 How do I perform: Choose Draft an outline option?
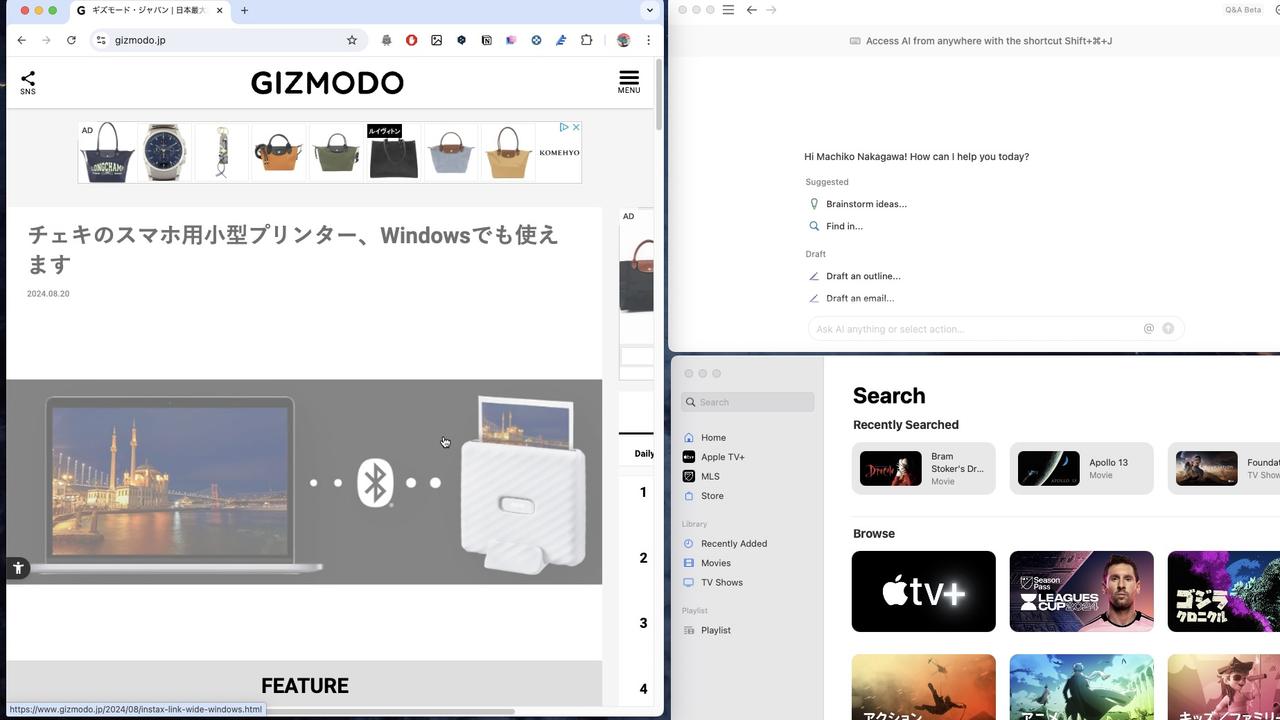click(863, 276)
